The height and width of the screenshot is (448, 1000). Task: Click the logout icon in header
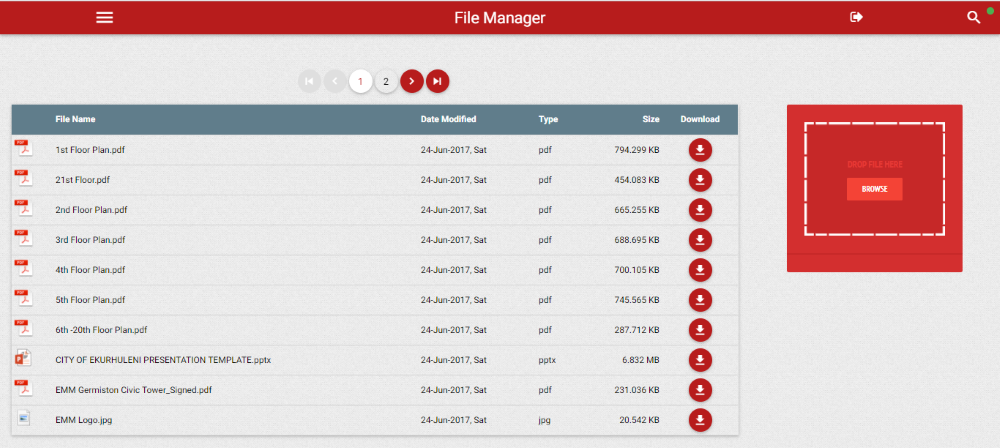[857, 17]
